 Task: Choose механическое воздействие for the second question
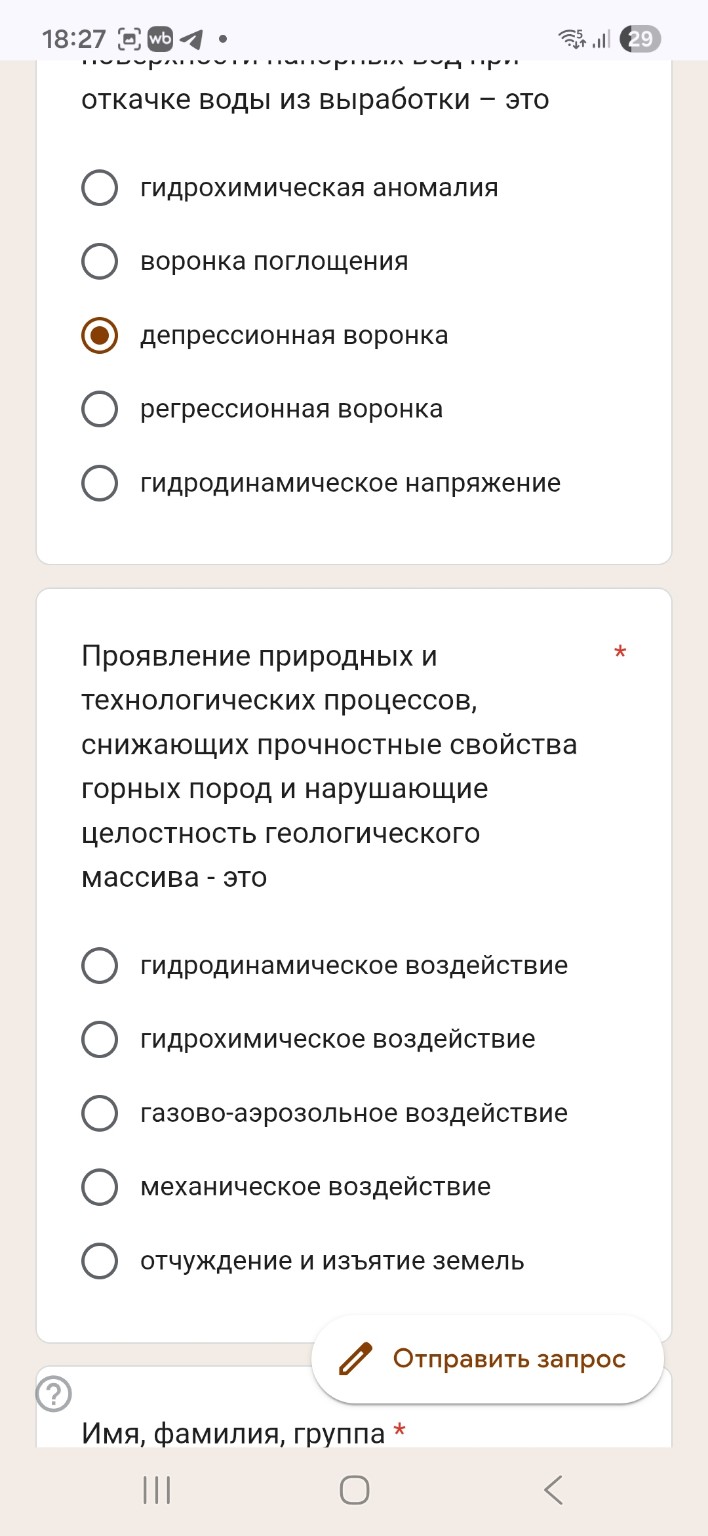point(99,1187)
